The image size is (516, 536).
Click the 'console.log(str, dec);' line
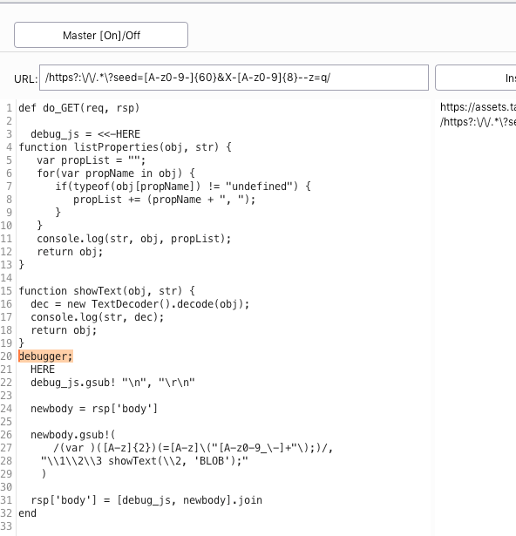[x=97, y=317]
